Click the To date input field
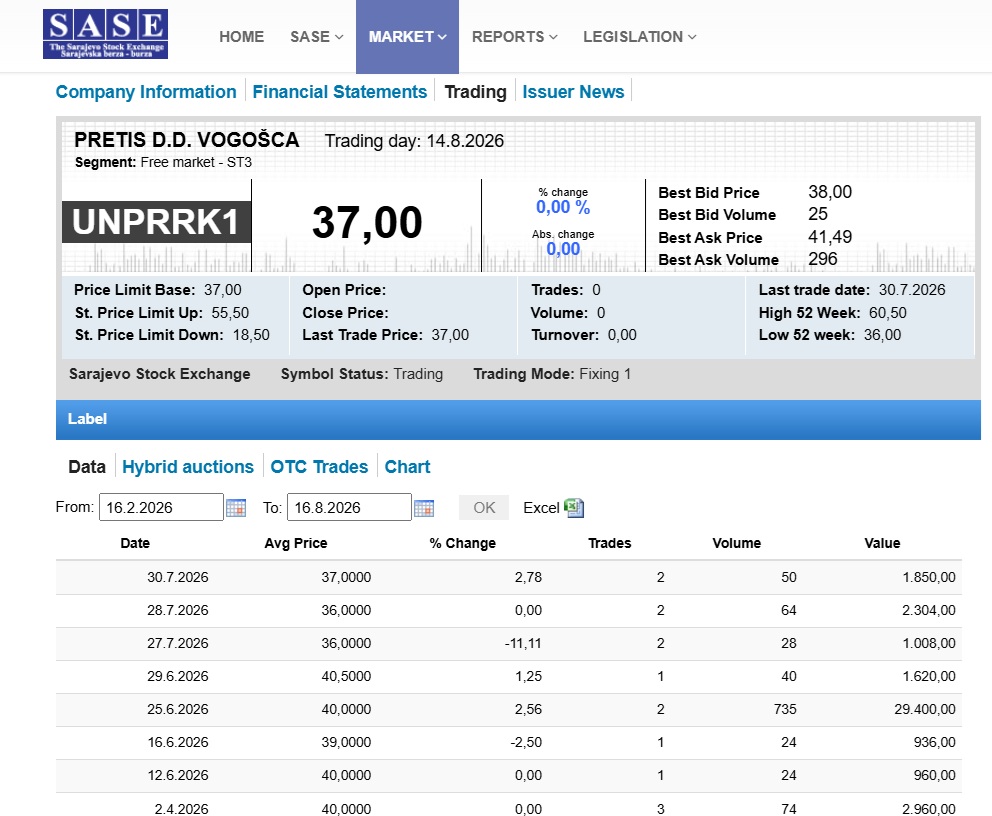This screenshot has width=992, height=816. pos(349,507)
